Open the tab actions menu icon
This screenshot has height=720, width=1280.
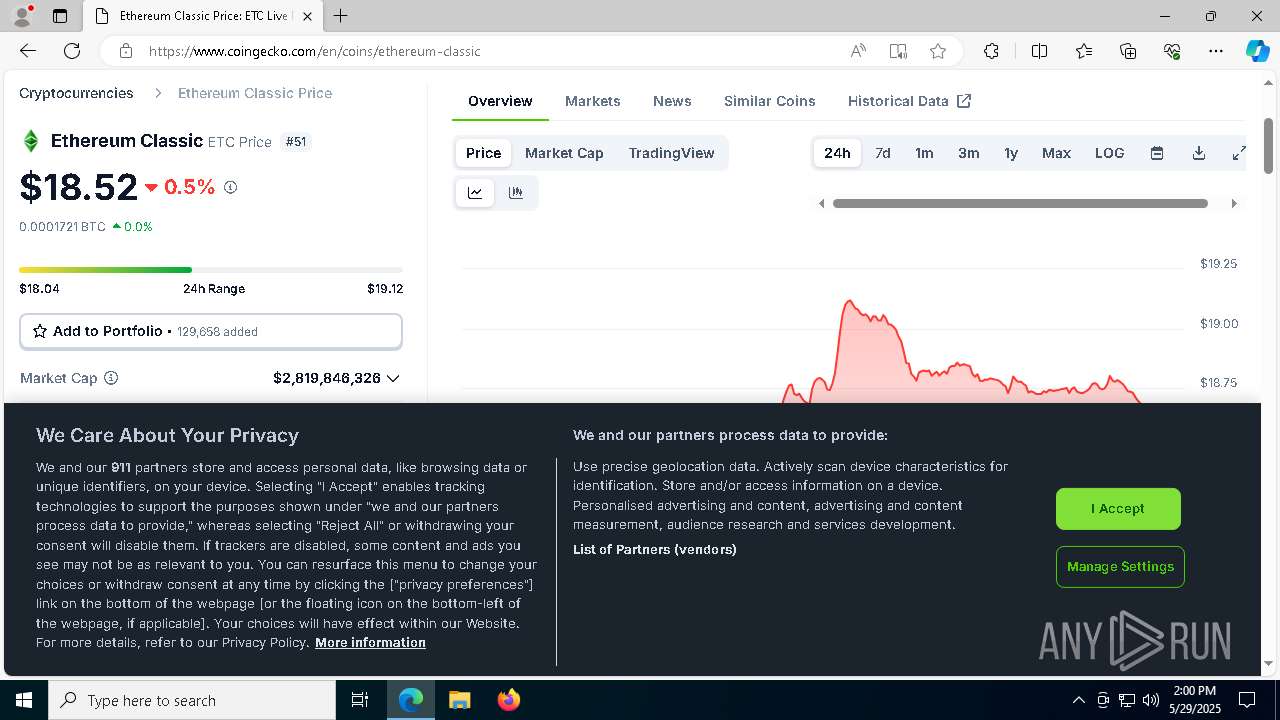pos(60,16)
